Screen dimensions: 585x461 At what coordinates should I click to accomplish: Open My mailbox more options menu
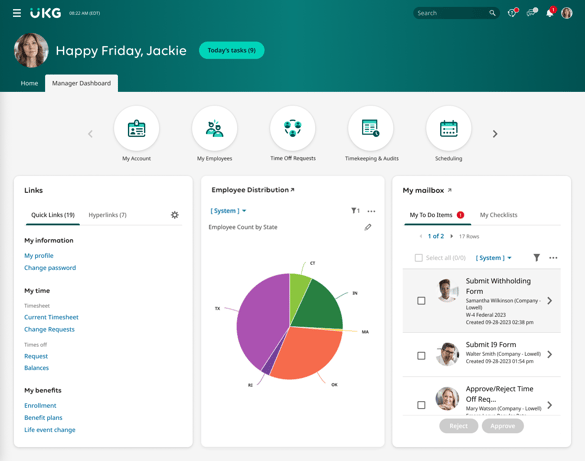553,258
